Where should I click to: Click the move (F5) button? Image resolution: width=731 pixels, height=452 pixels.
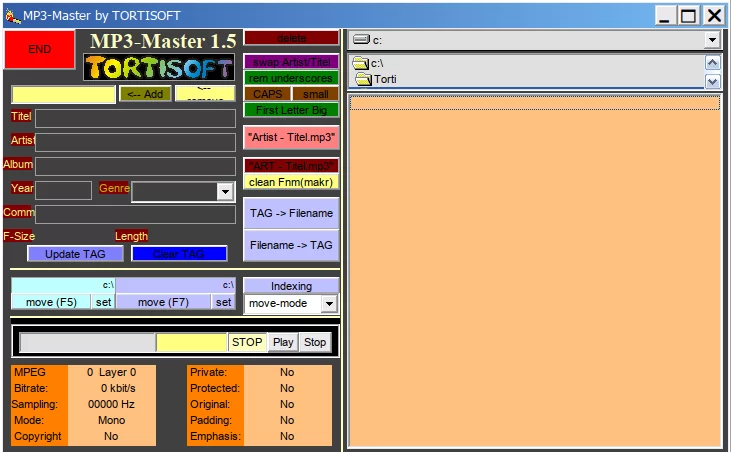51,302
